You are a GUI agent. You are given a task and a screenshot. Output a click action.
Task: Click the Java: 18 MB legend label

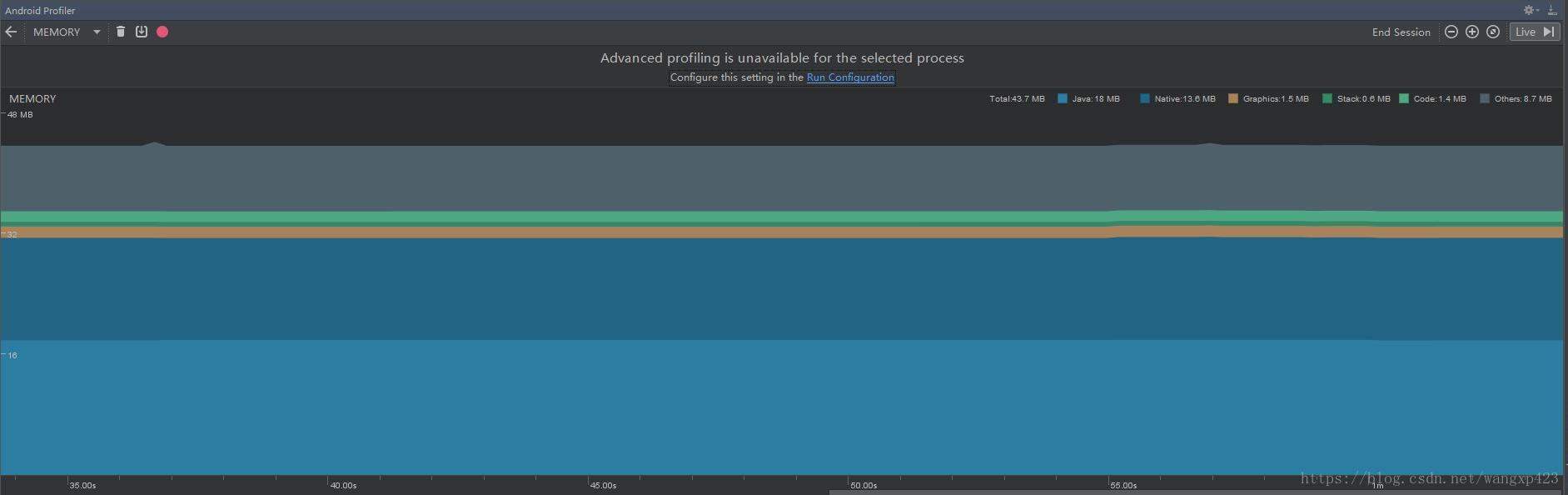click(1096, 98)
